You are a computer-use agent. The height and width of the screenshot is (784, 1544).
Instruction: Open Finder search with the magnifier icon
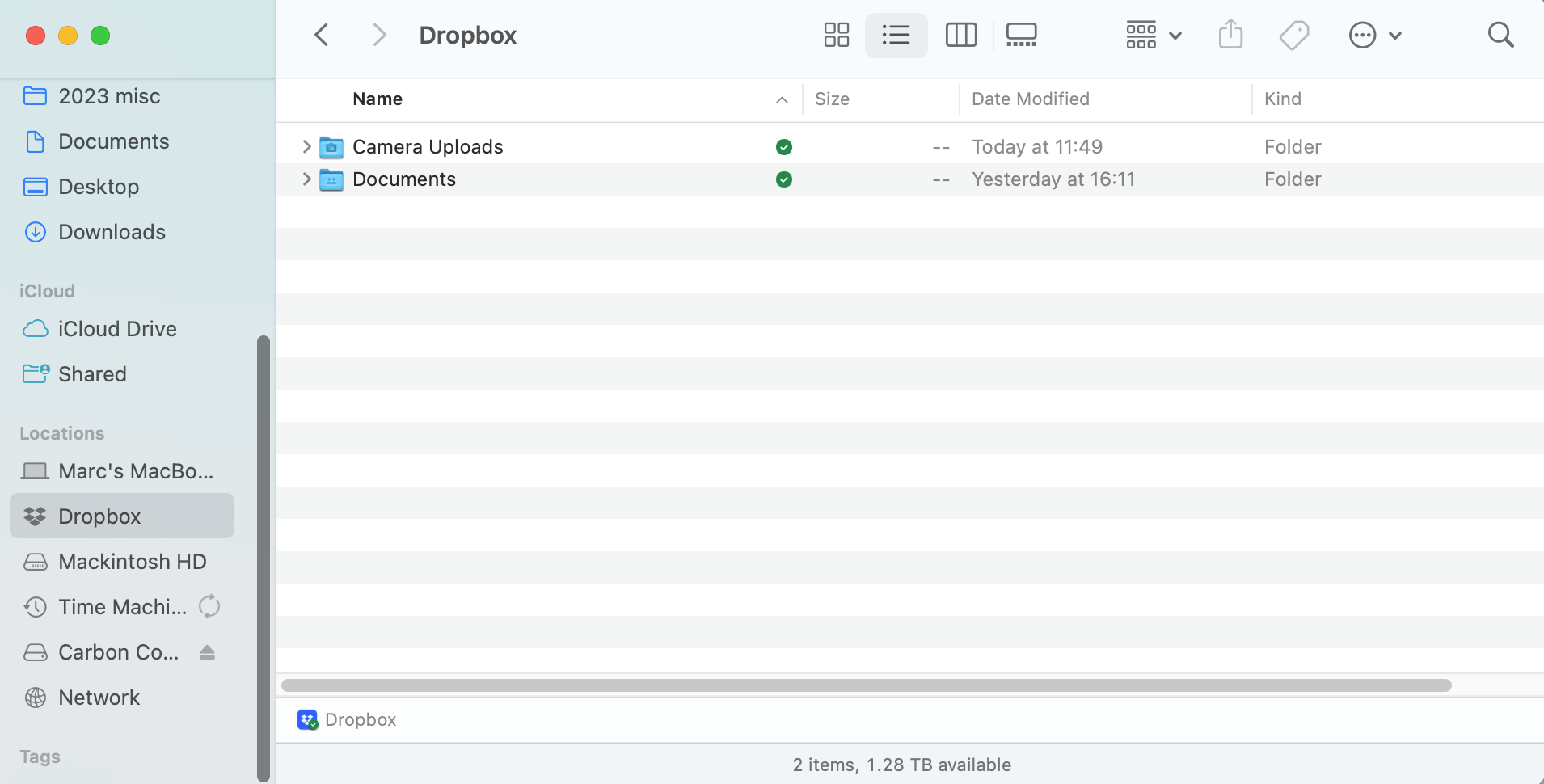coord(1500,35)
